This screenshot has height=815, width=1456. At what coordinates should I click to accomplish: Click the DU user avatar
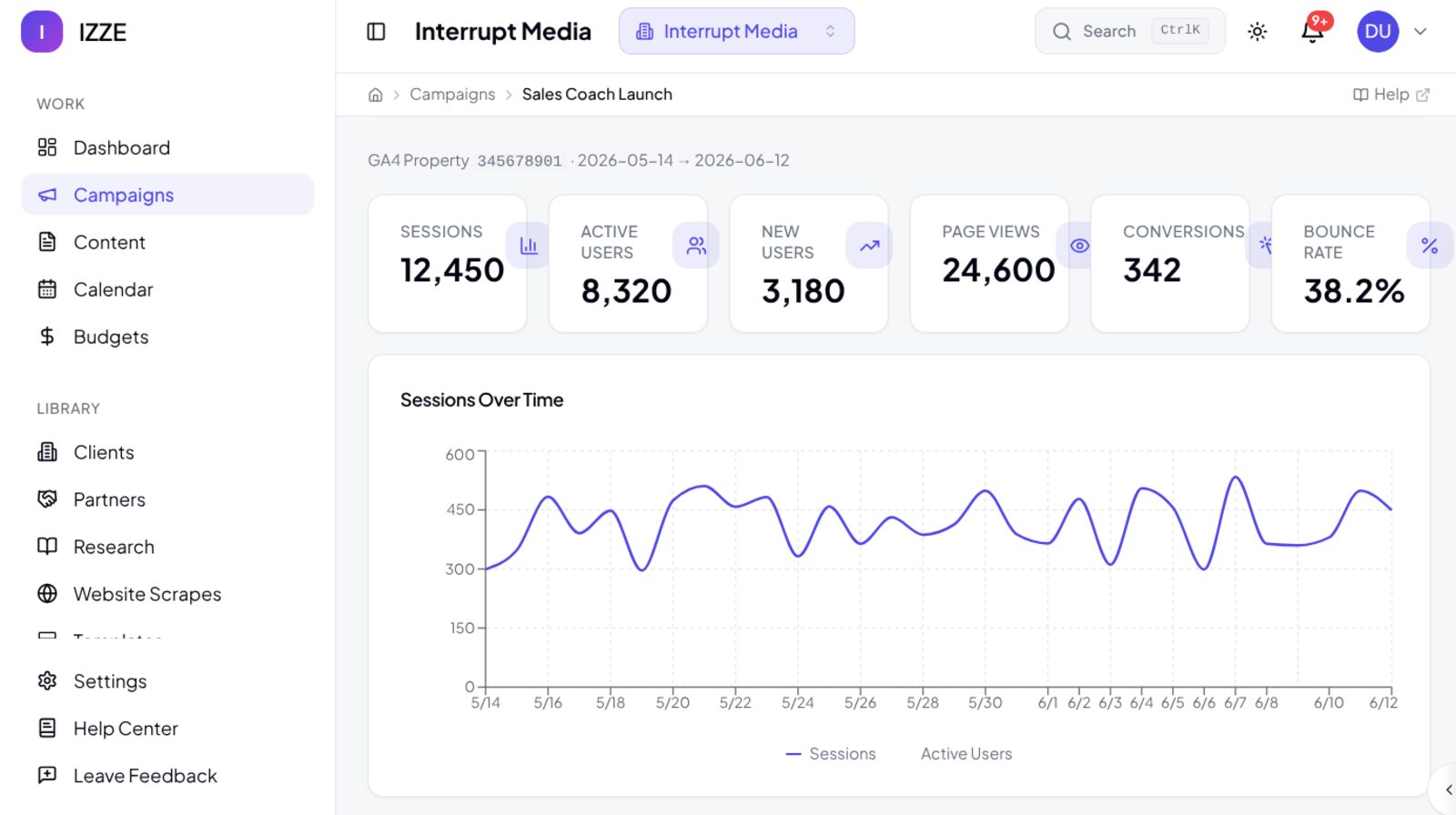(1378, 32)
